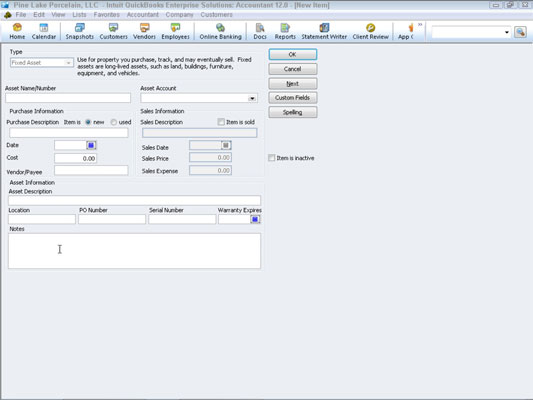Open purchase Date calendar picker
The height and width of the screenshot is (400, 533).
pos(91,145)
